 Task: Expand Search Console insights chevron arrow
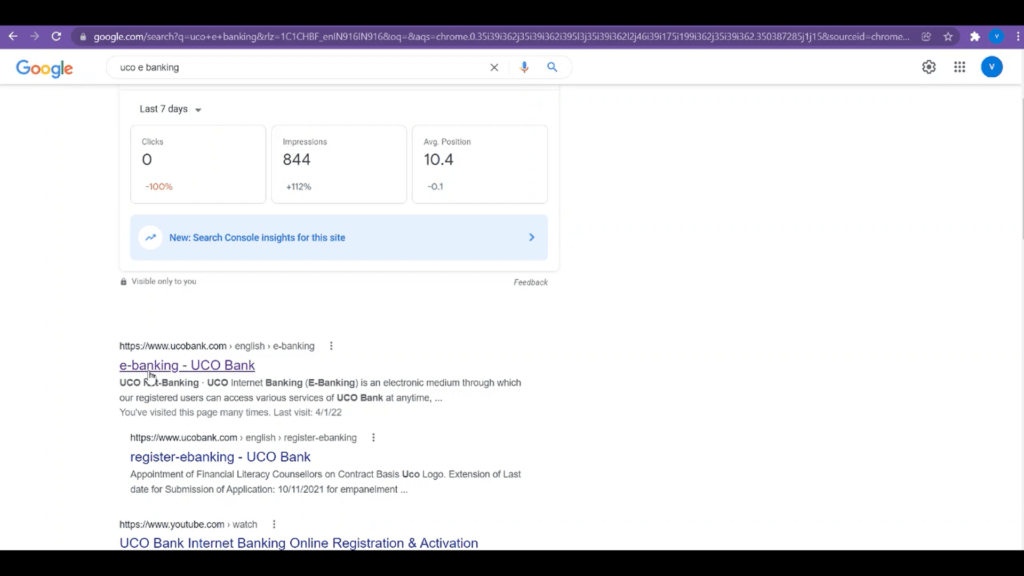[x=532, y=238]
